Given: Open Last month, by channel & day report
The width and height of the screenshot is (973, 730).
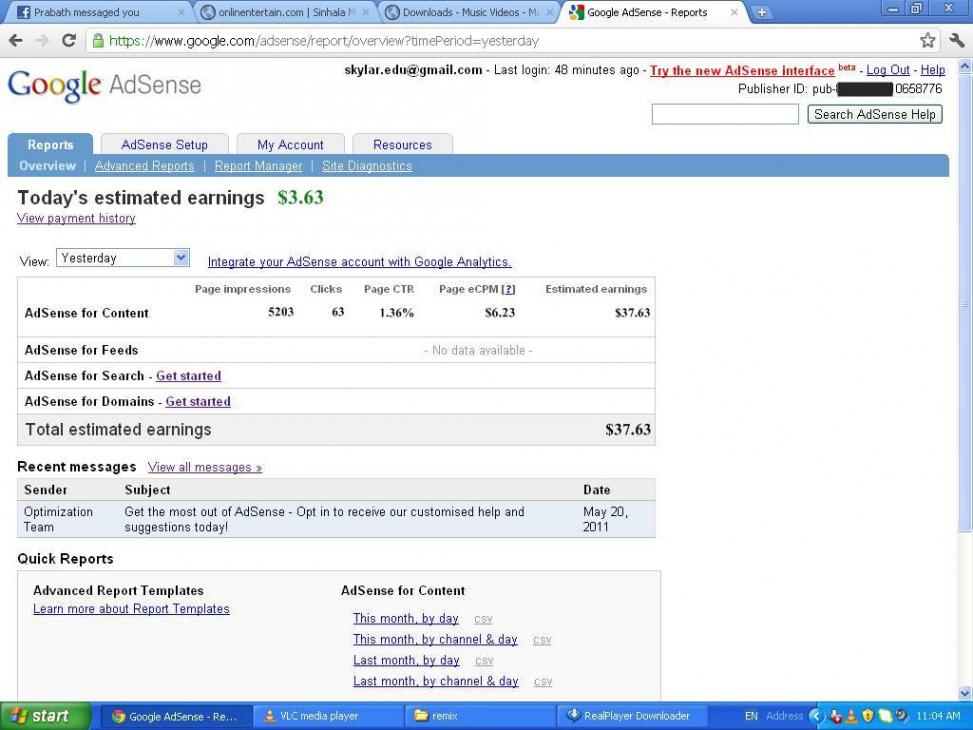Looking at the screenshot, I should point(436,682).
